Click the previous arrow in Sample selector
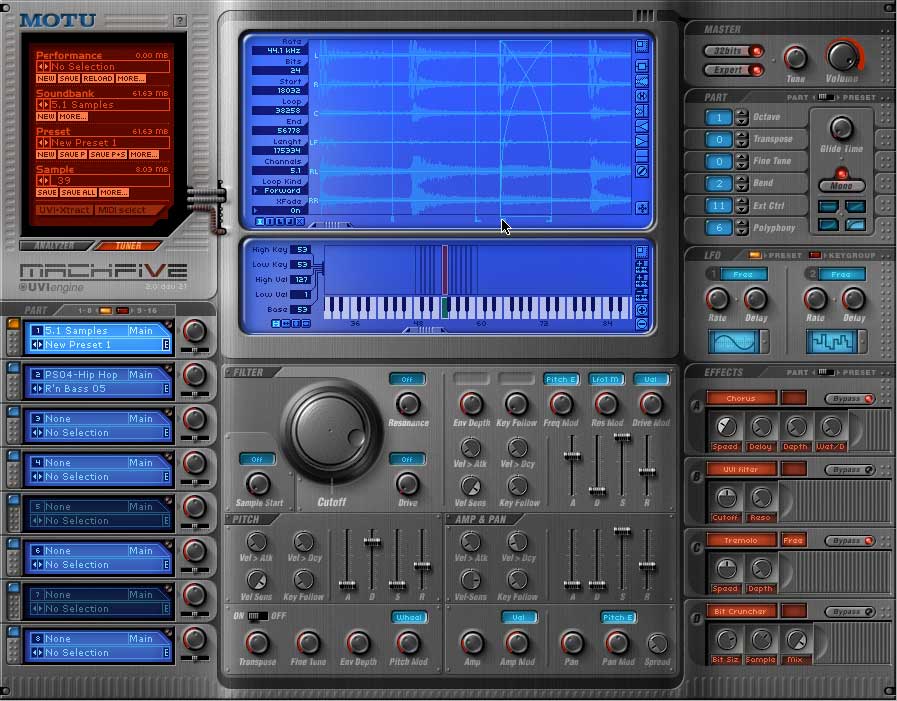Screen dimensions: 897x701 (x=39, y=180)
